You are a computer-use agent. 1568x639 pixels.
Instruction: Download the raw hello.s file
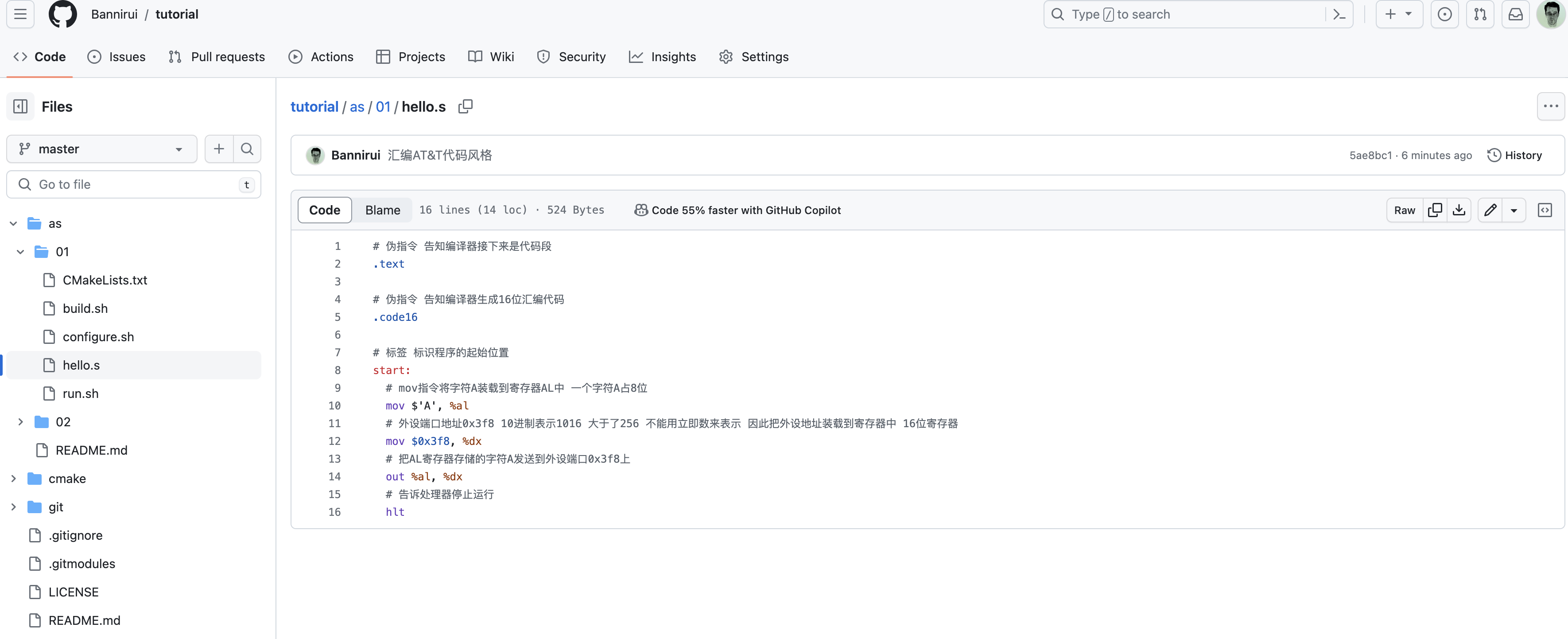tap(1459, 210)
